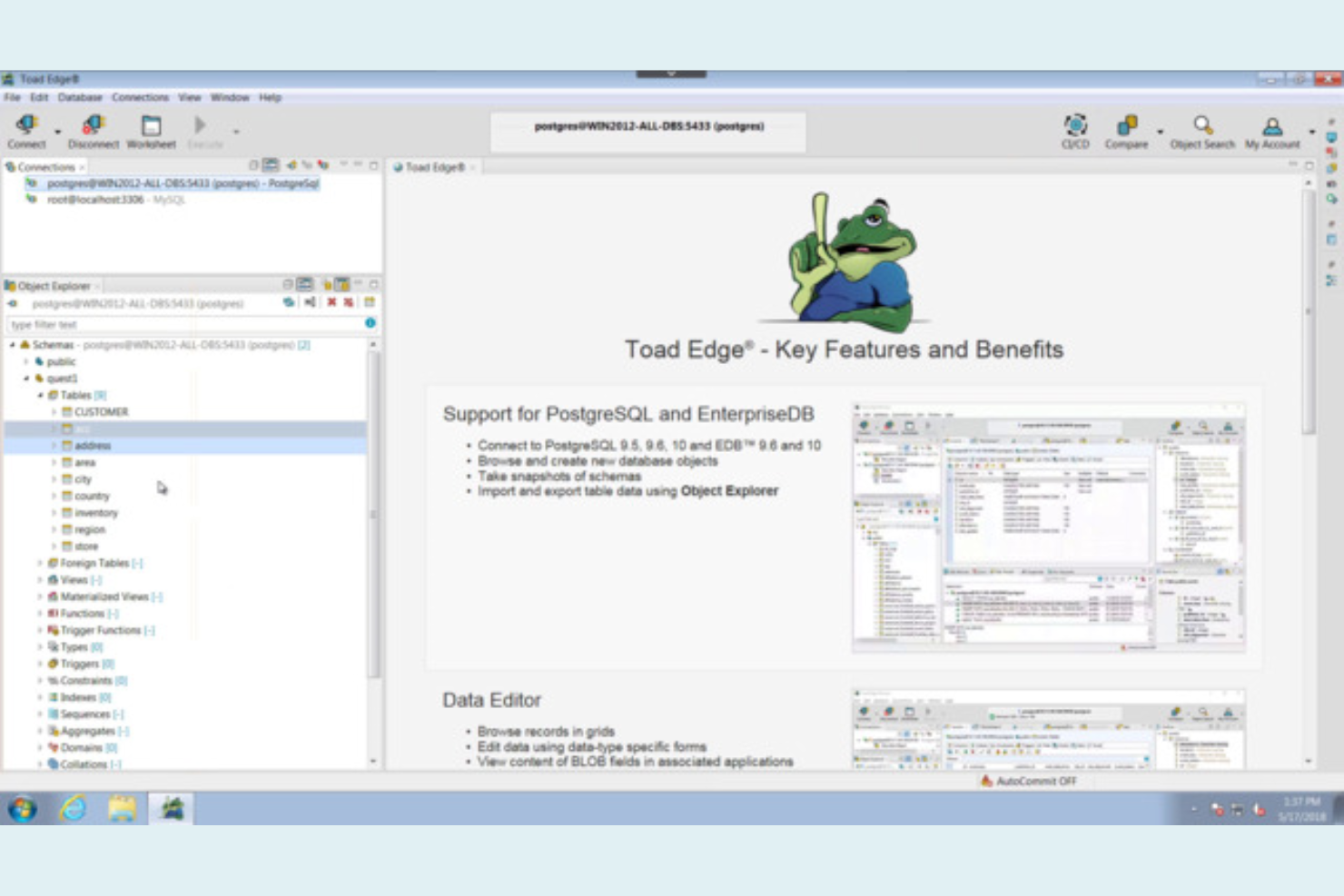Open a new Worksheet from the toolbar
This screenshot has width=1344, height=896.
coord(151,124)
